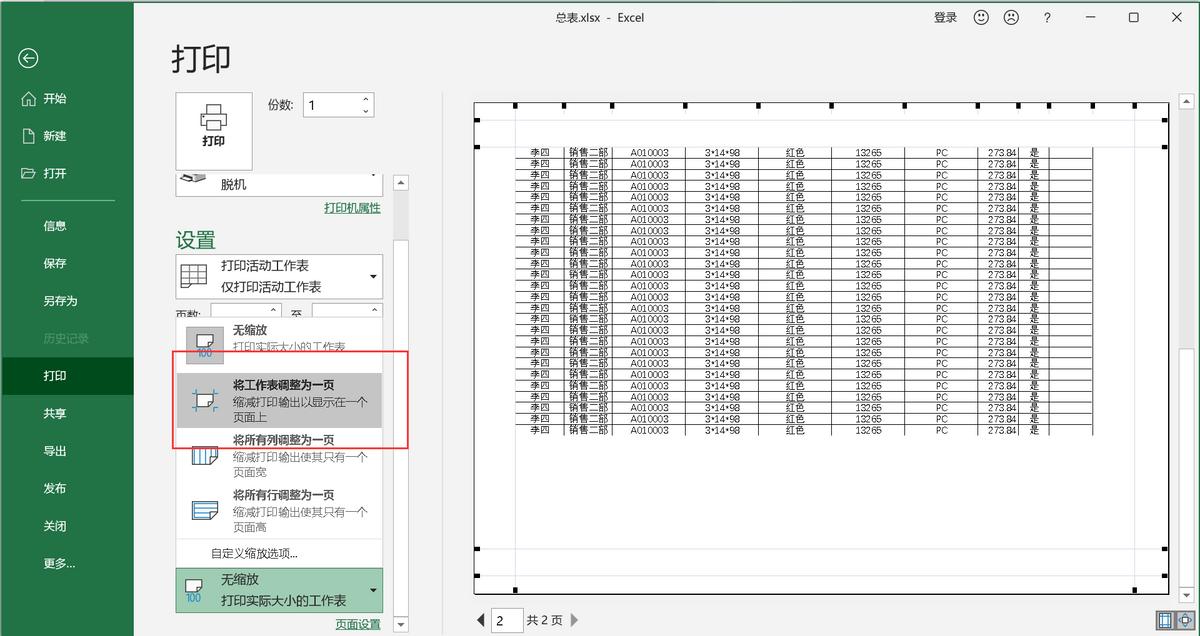Screen dimensions: 1200x636
Task: Open the Page Setup link
Action: tap(357, 624)
